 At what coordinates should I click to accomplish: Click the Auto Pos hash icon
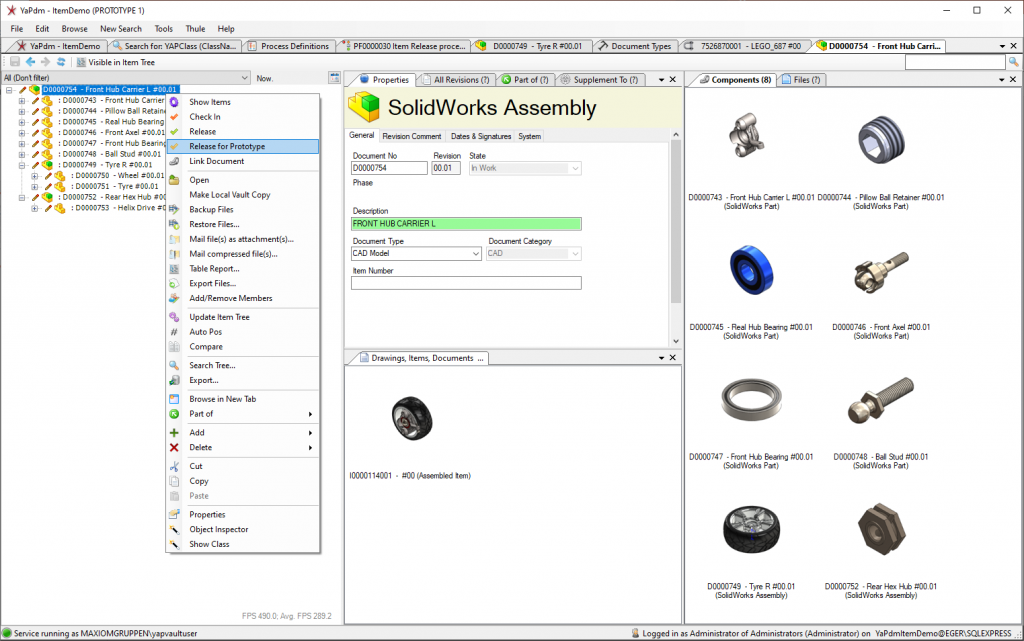click(174, 332)
